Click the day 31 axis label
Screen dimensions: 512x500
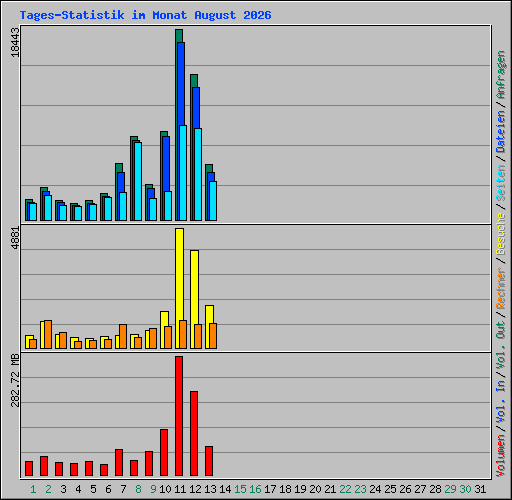[x=480, y=489]
